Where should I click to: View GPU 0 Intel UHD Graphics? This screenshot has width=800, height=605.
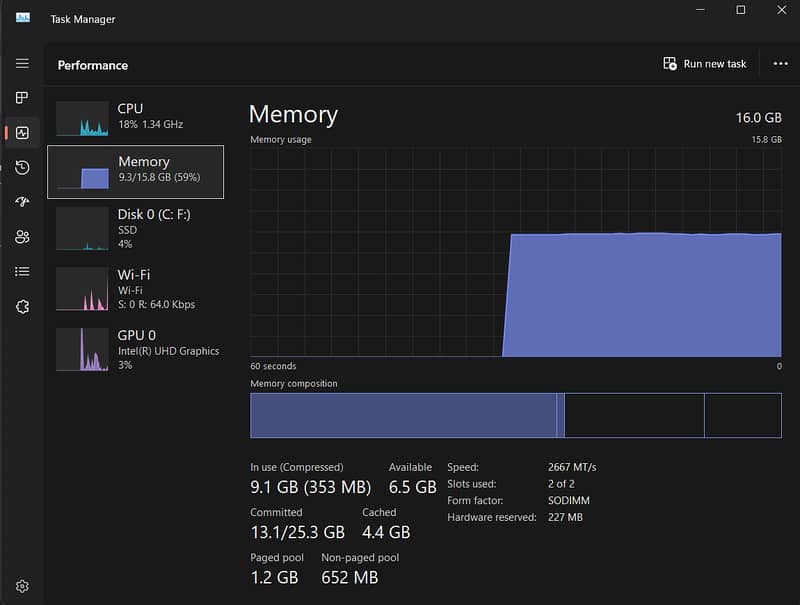(x=135, y=349)
